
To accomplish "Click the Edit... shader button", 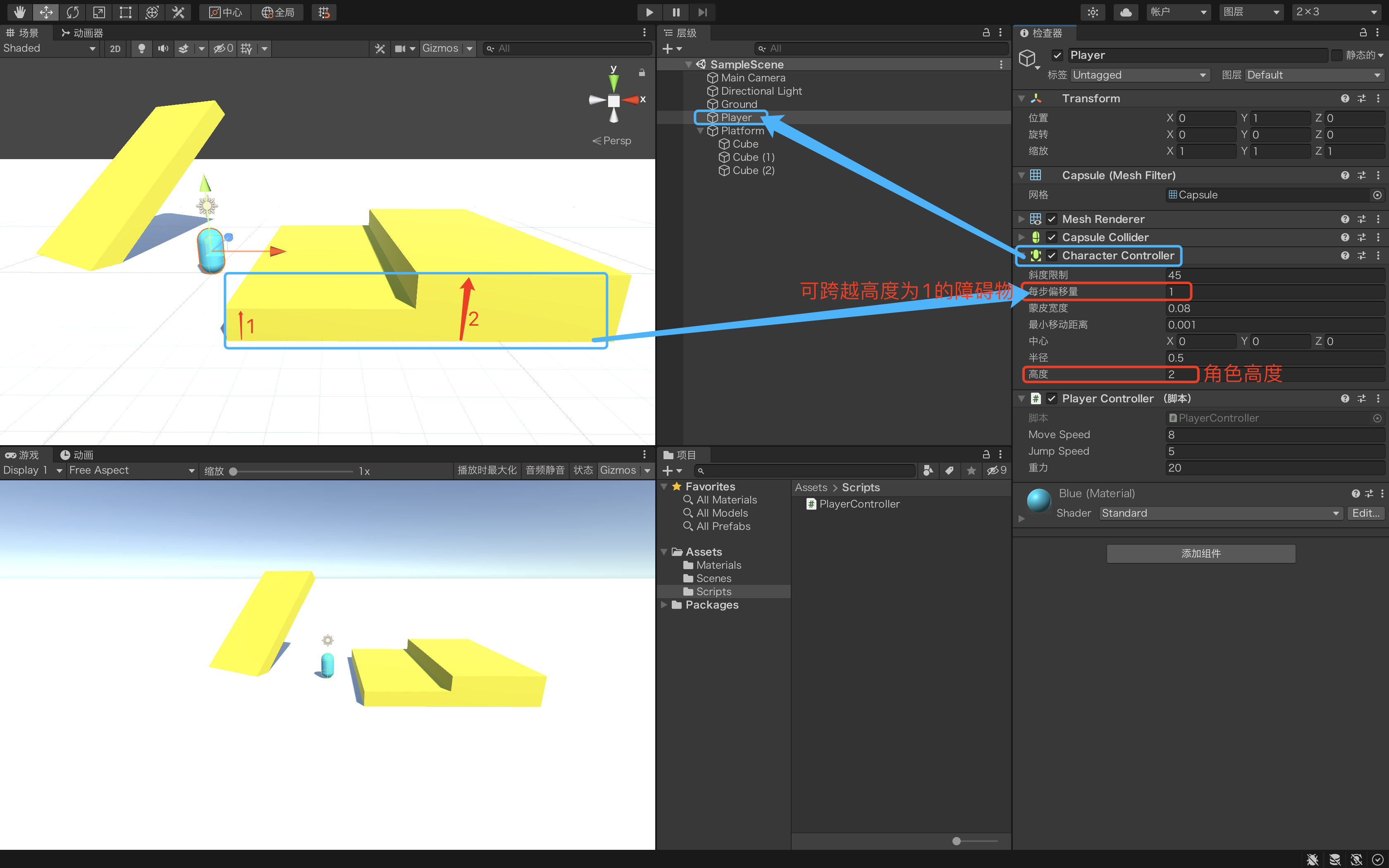I will coord(1365,513).
